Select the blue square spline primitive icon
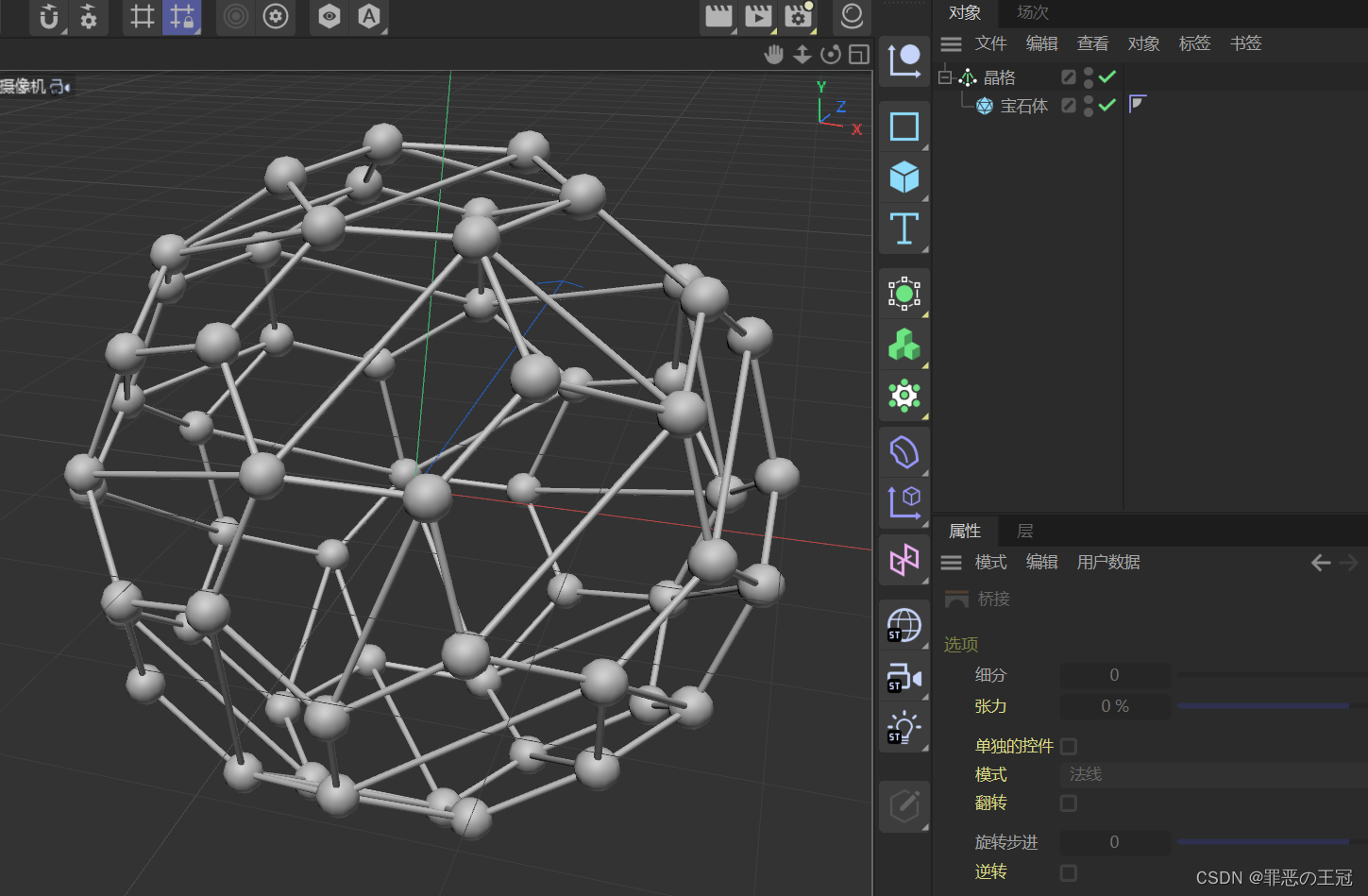 coord(904,127)
